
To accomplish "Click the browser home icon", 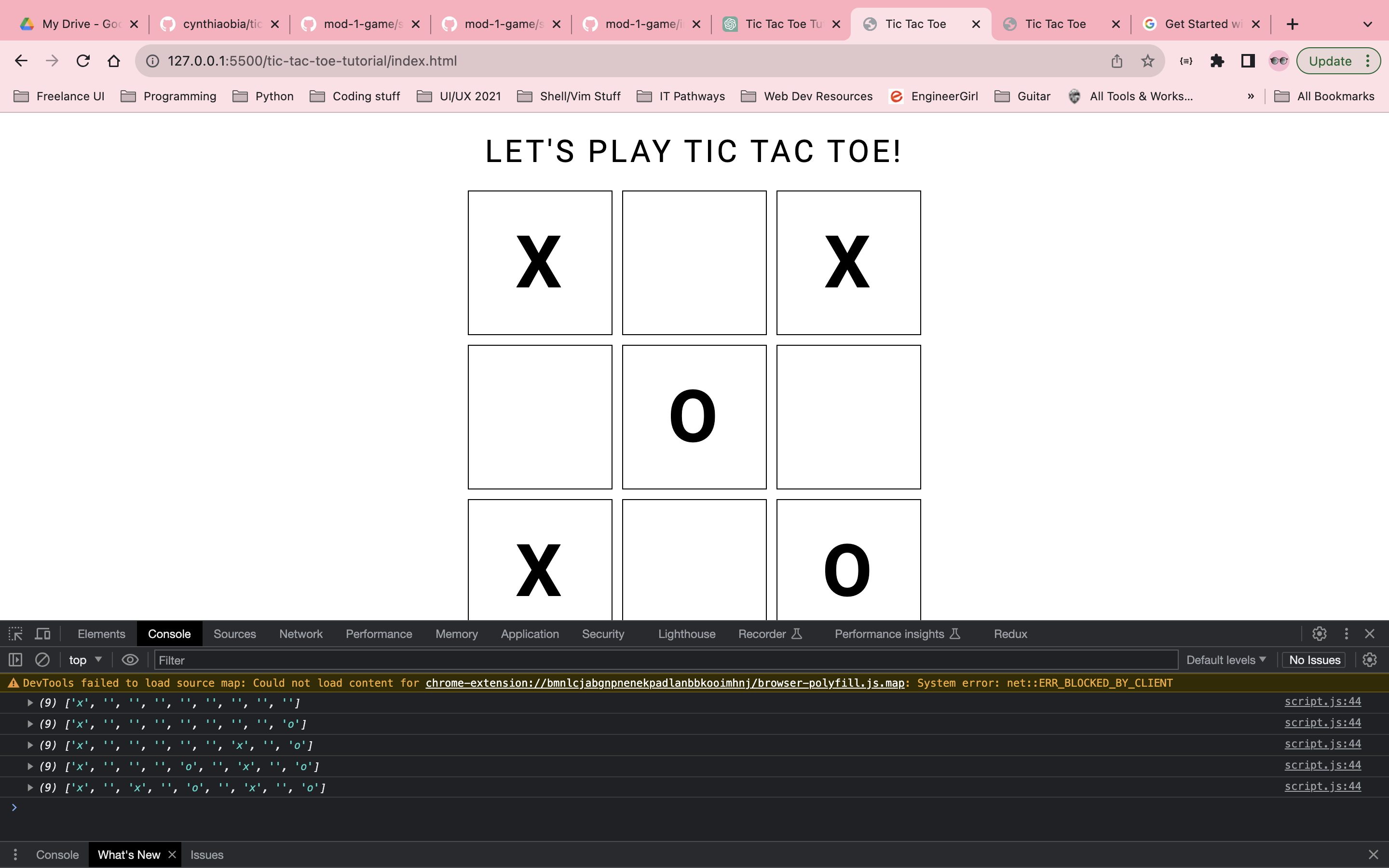I will coord(114,61).
